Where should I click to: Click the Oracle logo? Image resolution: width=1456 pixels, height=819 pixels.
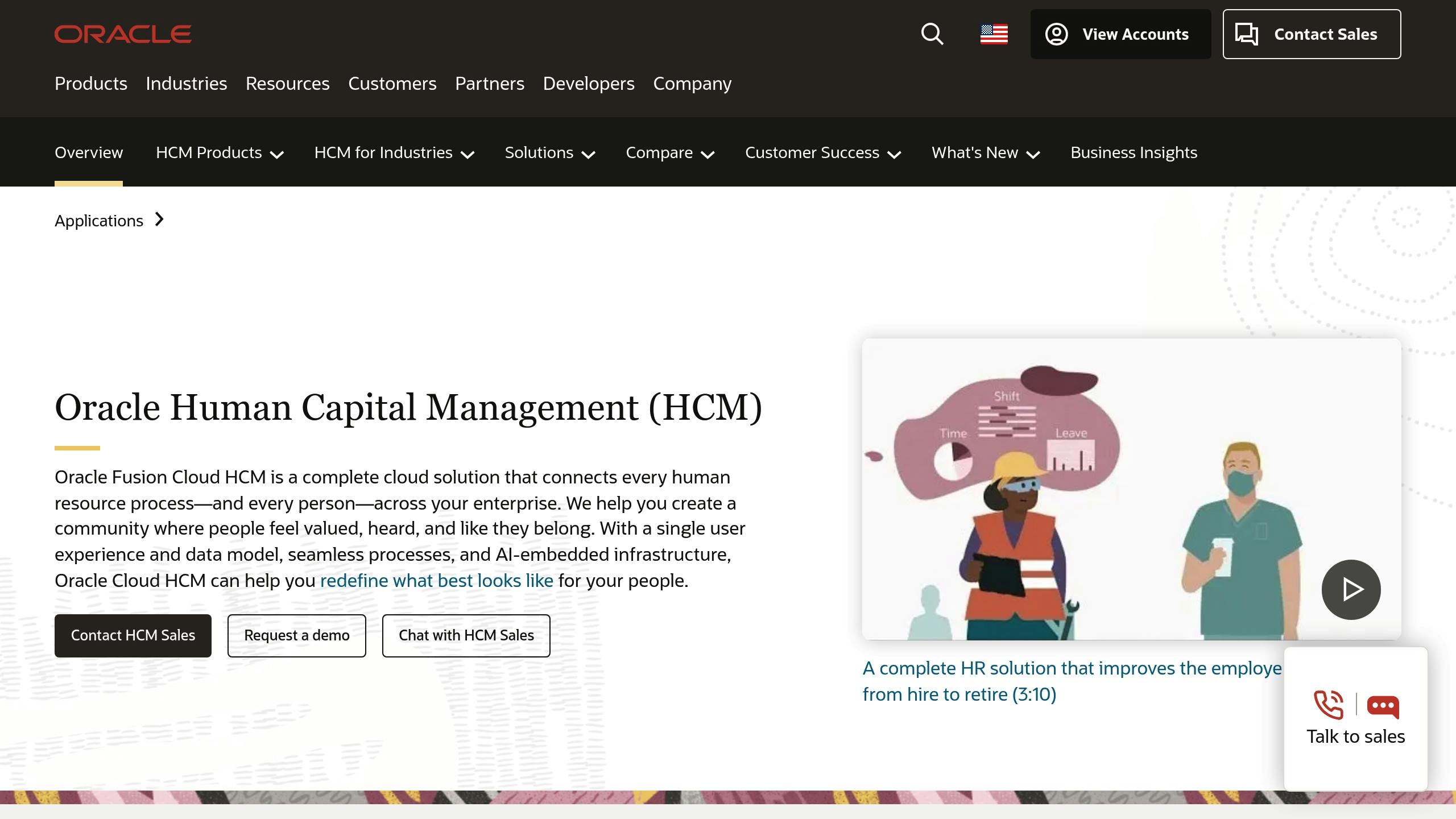coord(122,34)
